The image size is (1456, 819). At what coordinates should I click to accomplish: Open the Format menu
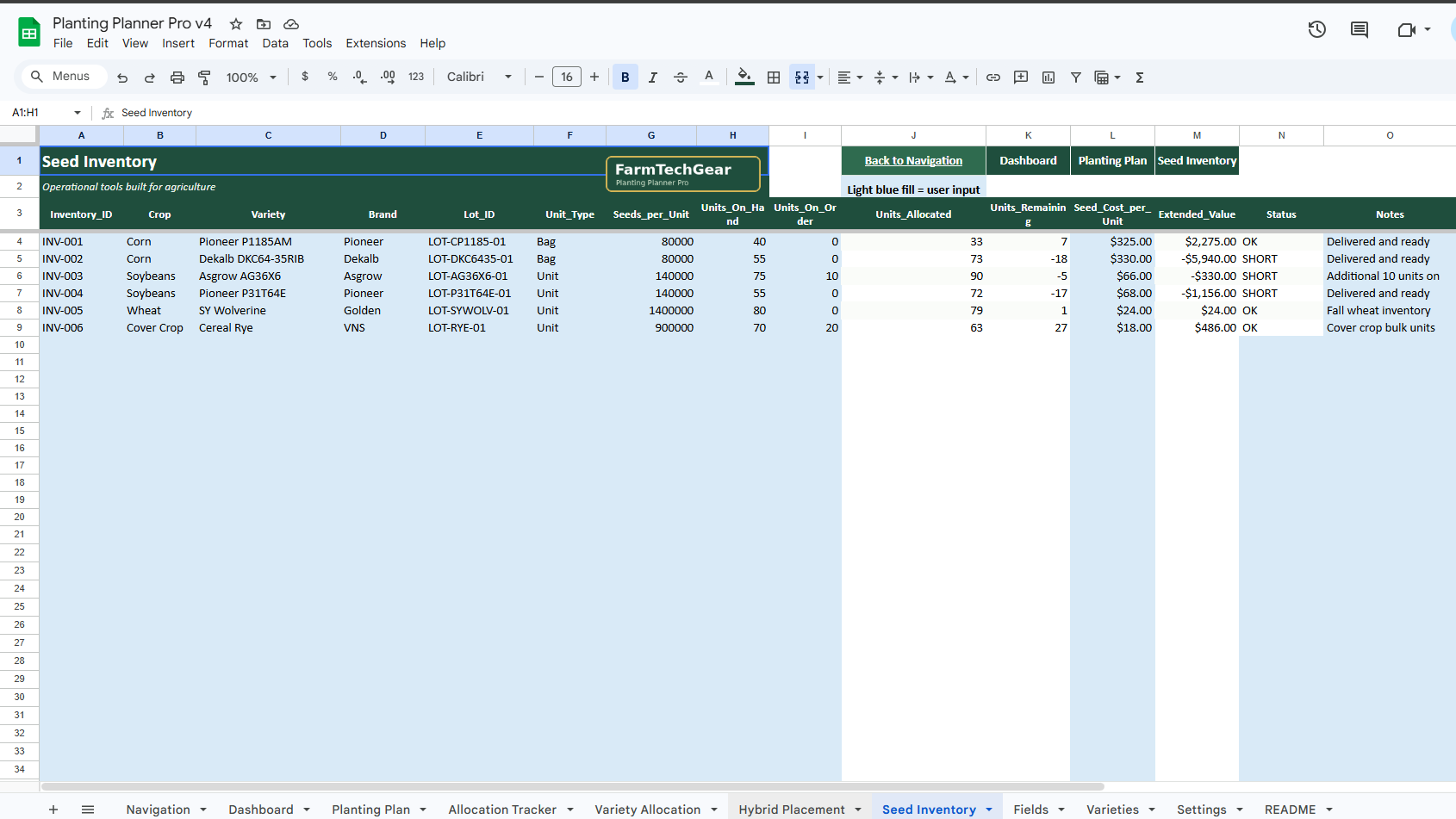228,43
